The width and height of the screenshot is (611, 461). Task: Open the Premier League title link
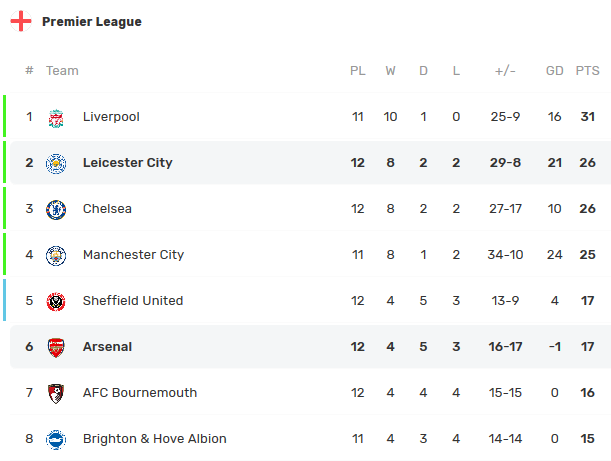tap(92, 22)
